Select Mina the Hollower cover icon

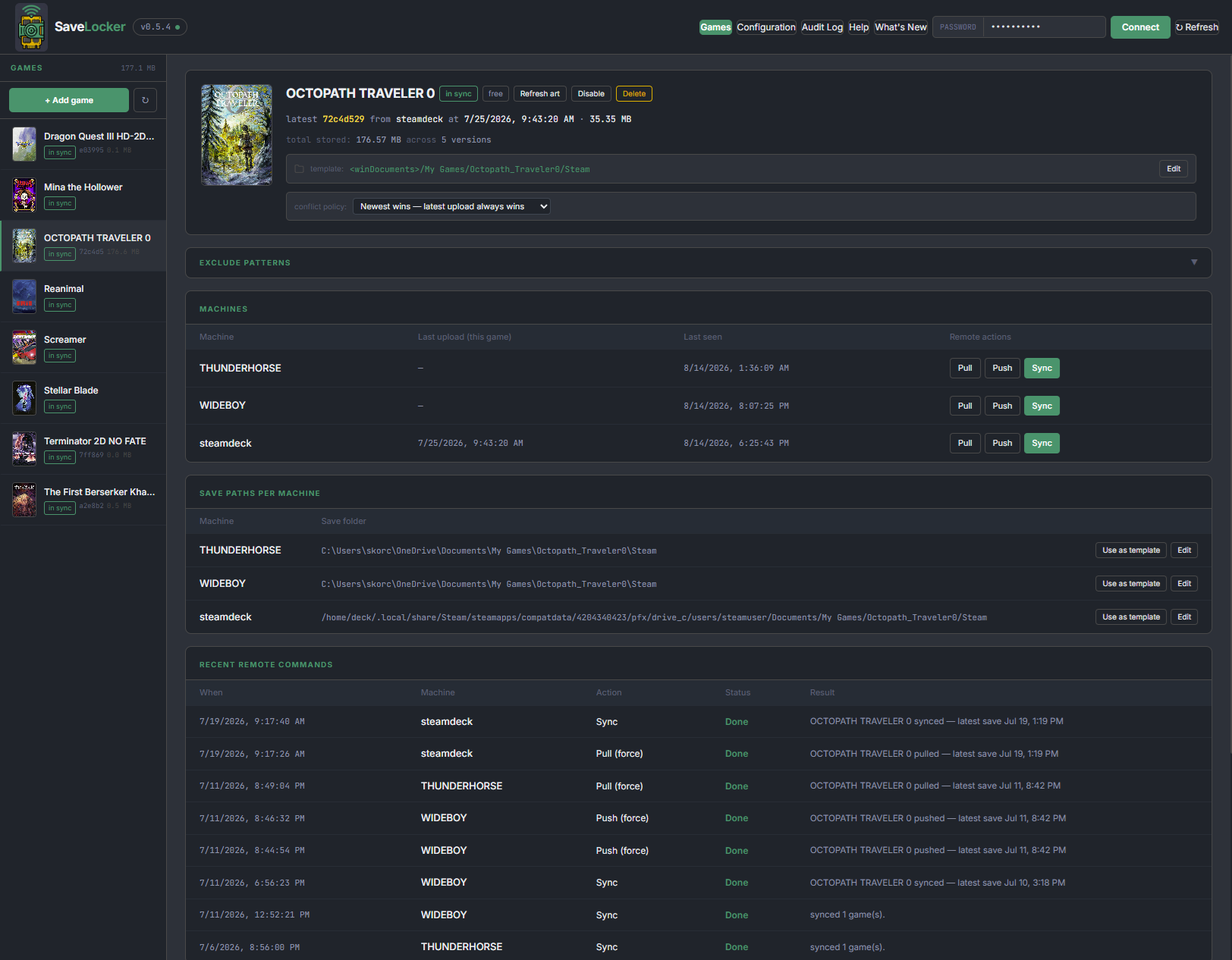click(x=24, y=195)
